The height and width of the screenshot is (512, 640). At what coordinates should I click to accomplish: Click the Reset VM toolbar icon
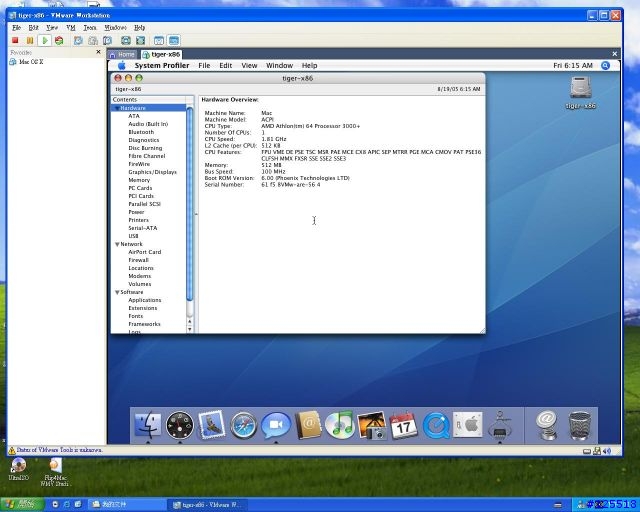click(59, 40)
